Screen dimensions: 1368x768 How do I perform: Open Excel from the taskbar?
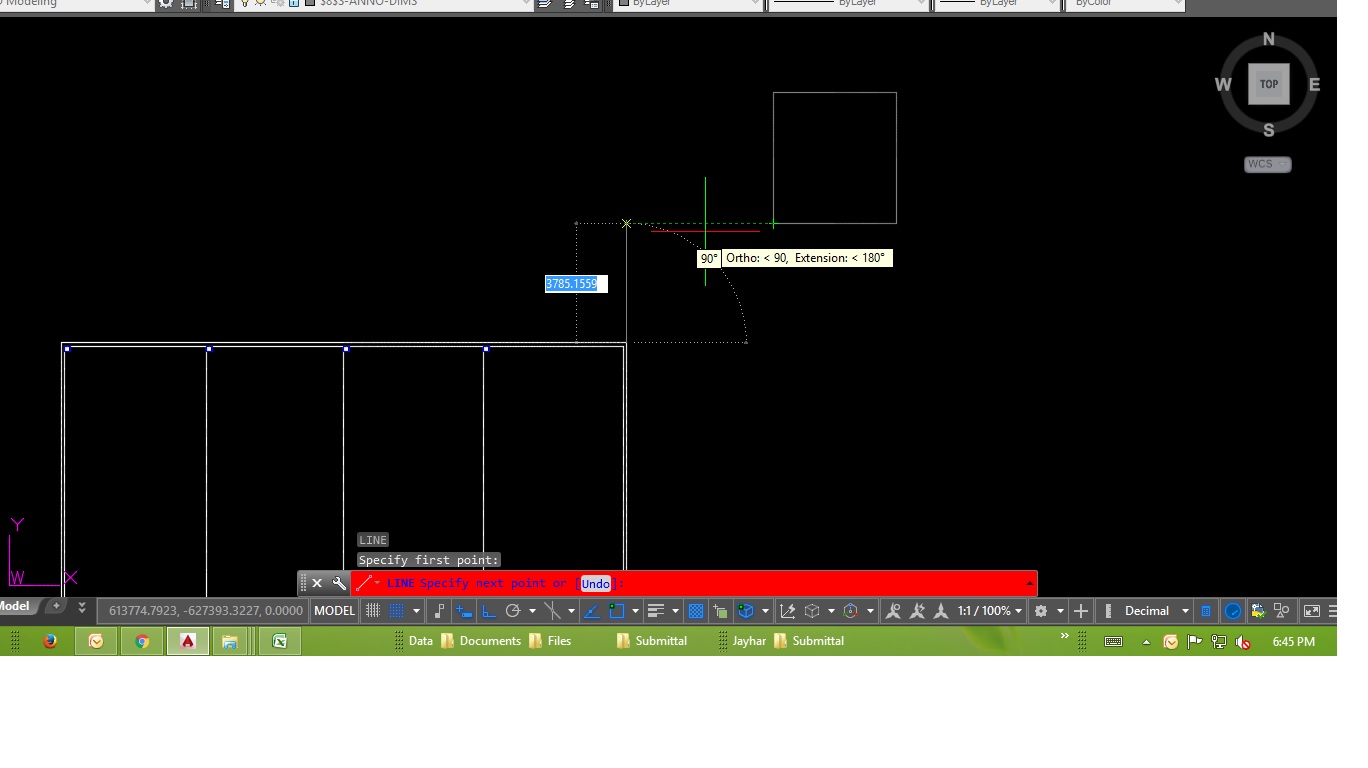tap(280, 641)
